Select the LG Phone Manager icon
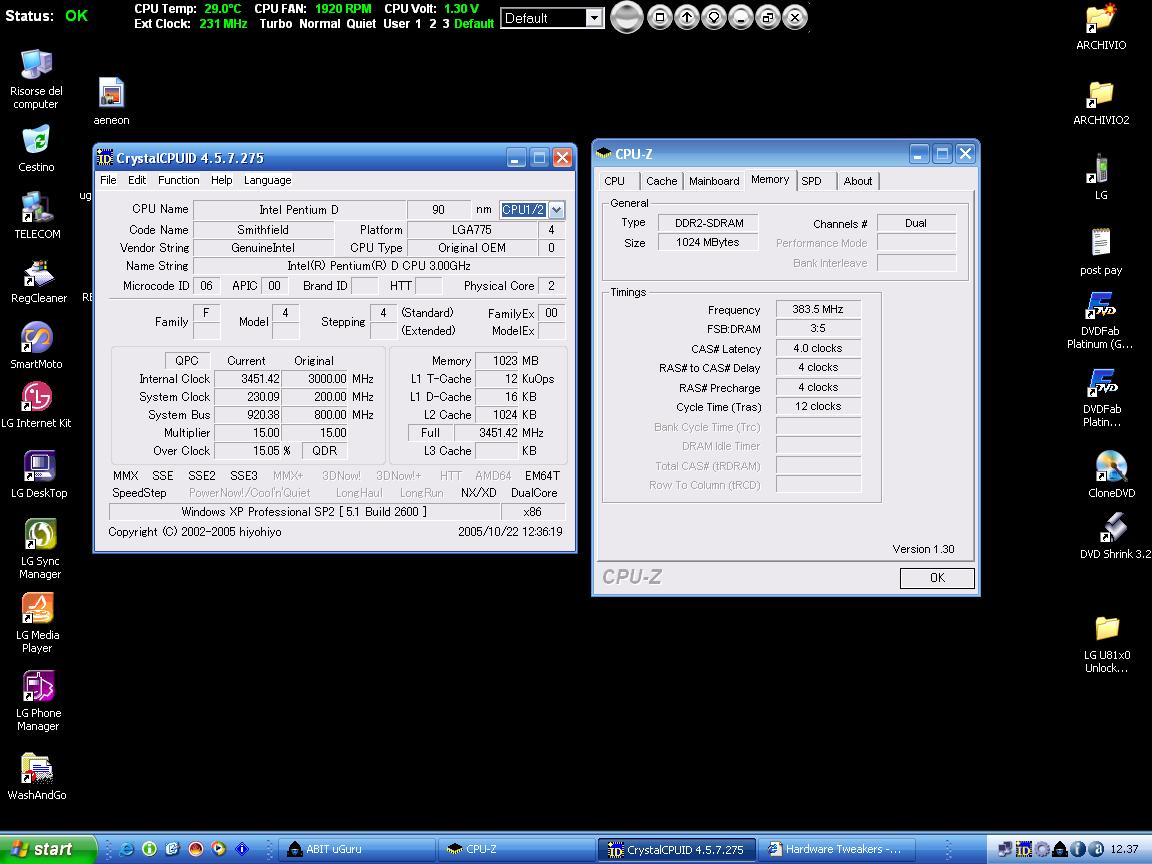1152x864 pixels. coord(38,701)
